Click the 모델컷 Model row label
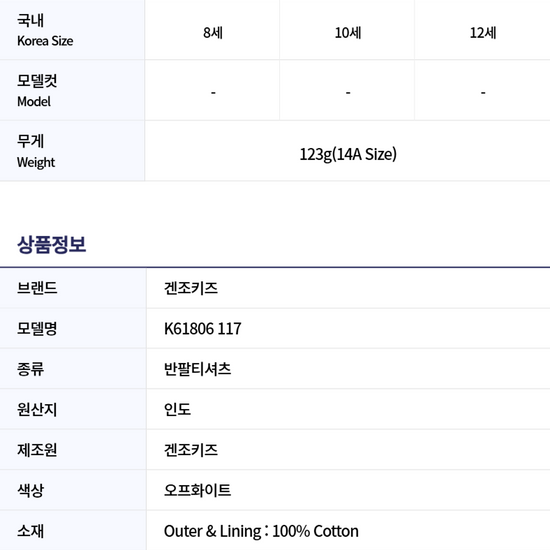The image size is (550, 550). coord(37,91)
